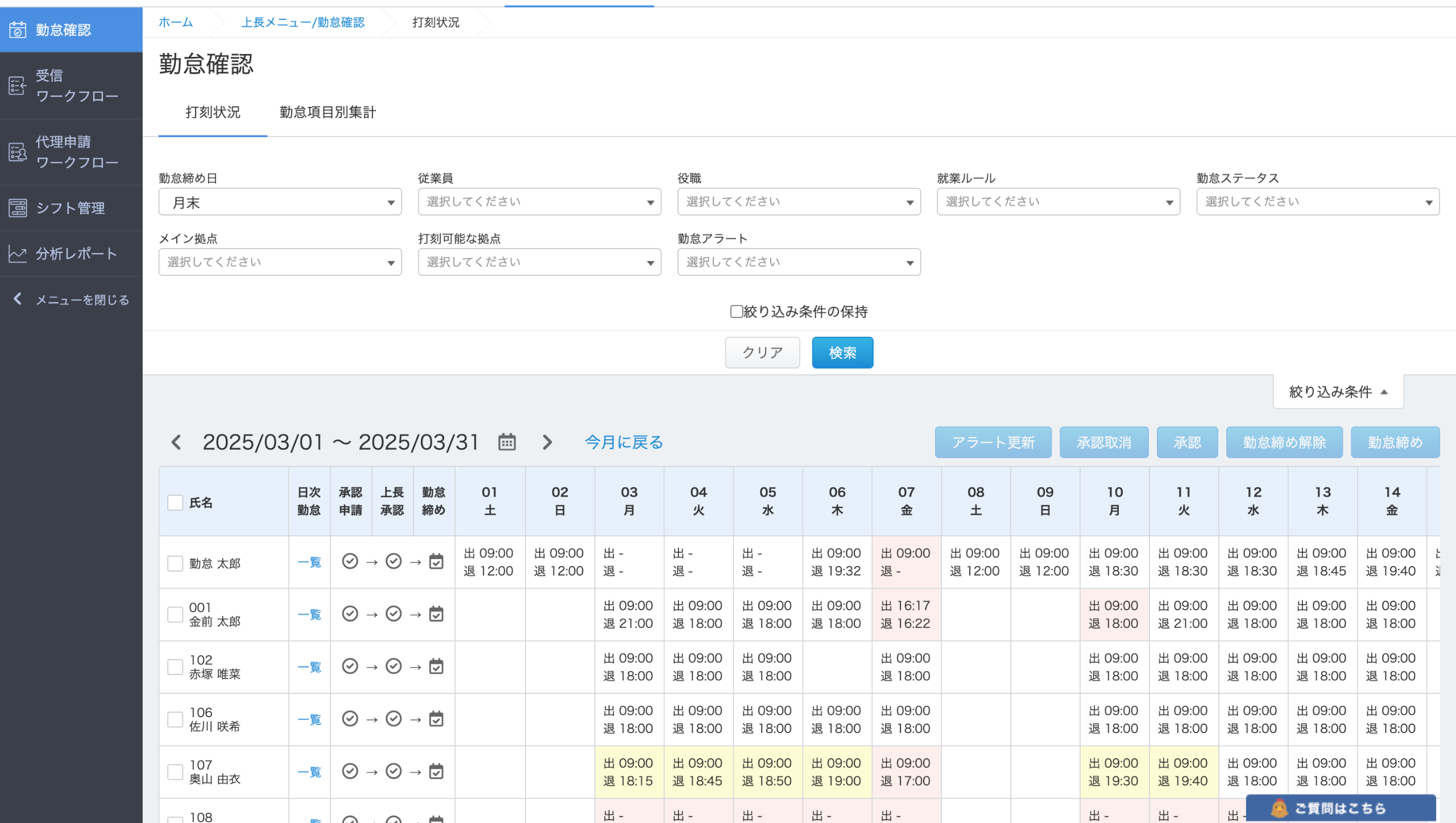Go to next month arrow
Viewport: 1456px width, 823px height.
547,442
